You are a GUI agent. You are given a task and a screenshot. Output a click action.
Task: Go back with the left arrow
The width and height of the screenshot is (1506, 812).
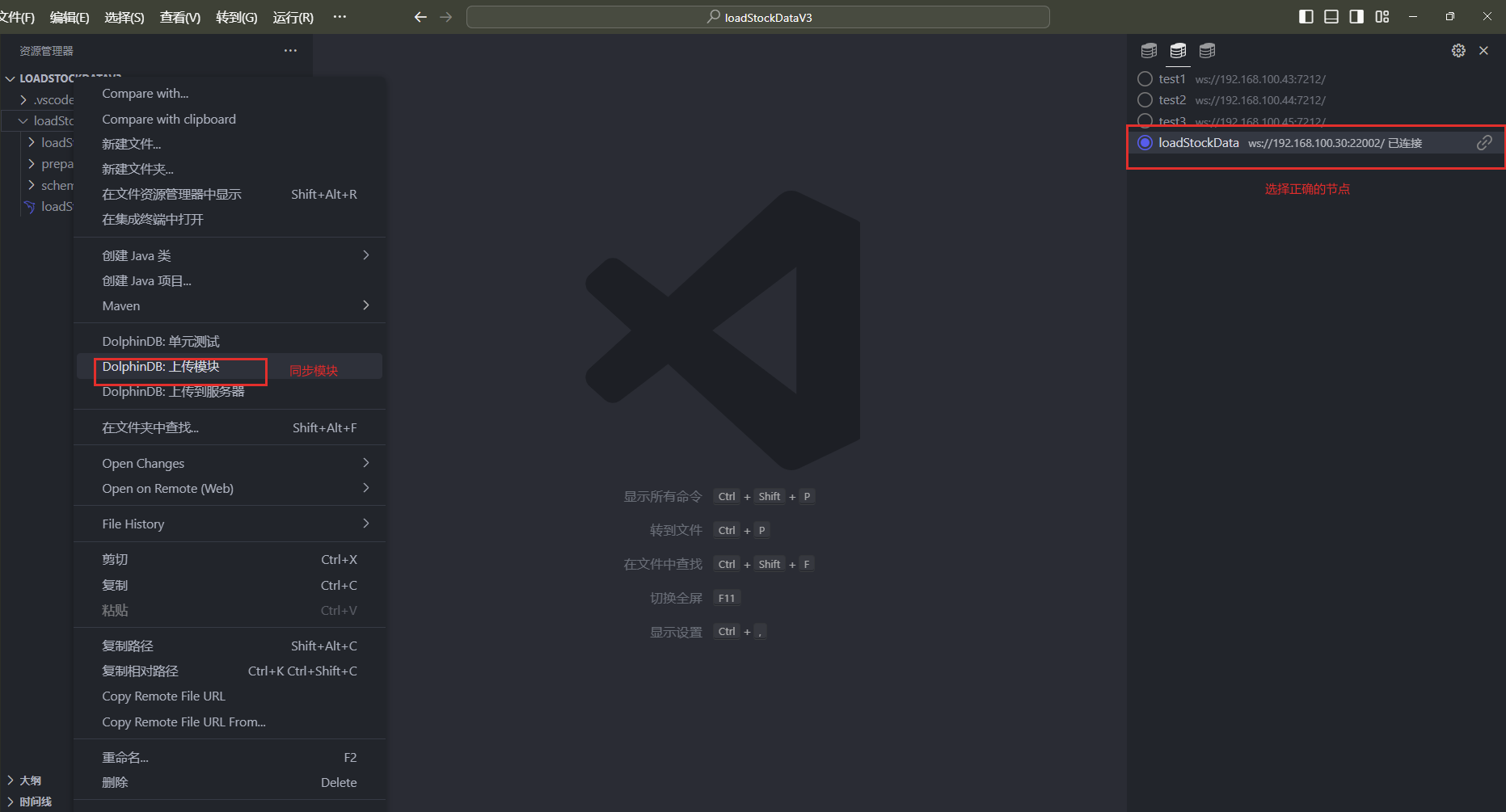click(x=420, y=17)
